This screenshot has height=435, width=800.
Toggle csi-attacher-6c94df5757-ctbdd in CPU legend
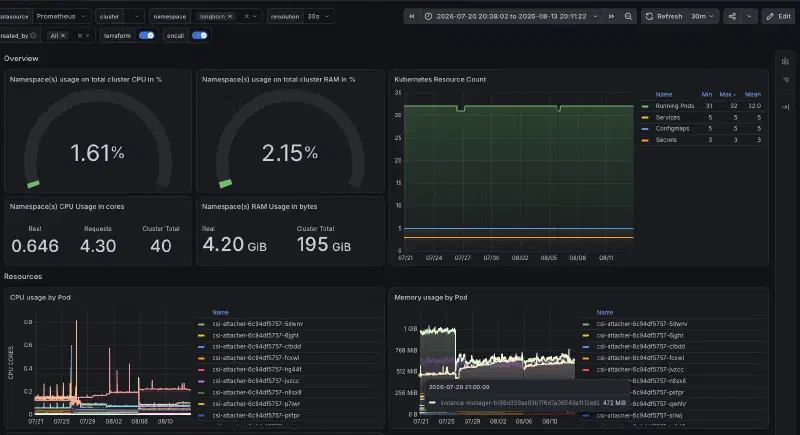pyautogui.click(x=257, y=346)
